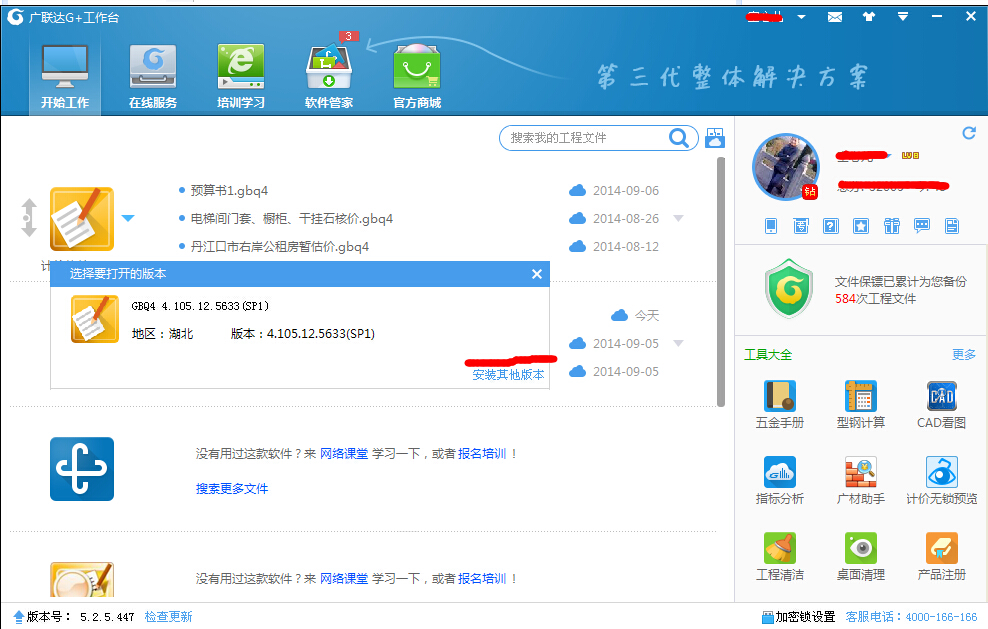
Task: Open file 丹江口市右岸公租房暂估价.gbq4
Action: [x=280, y=246]
